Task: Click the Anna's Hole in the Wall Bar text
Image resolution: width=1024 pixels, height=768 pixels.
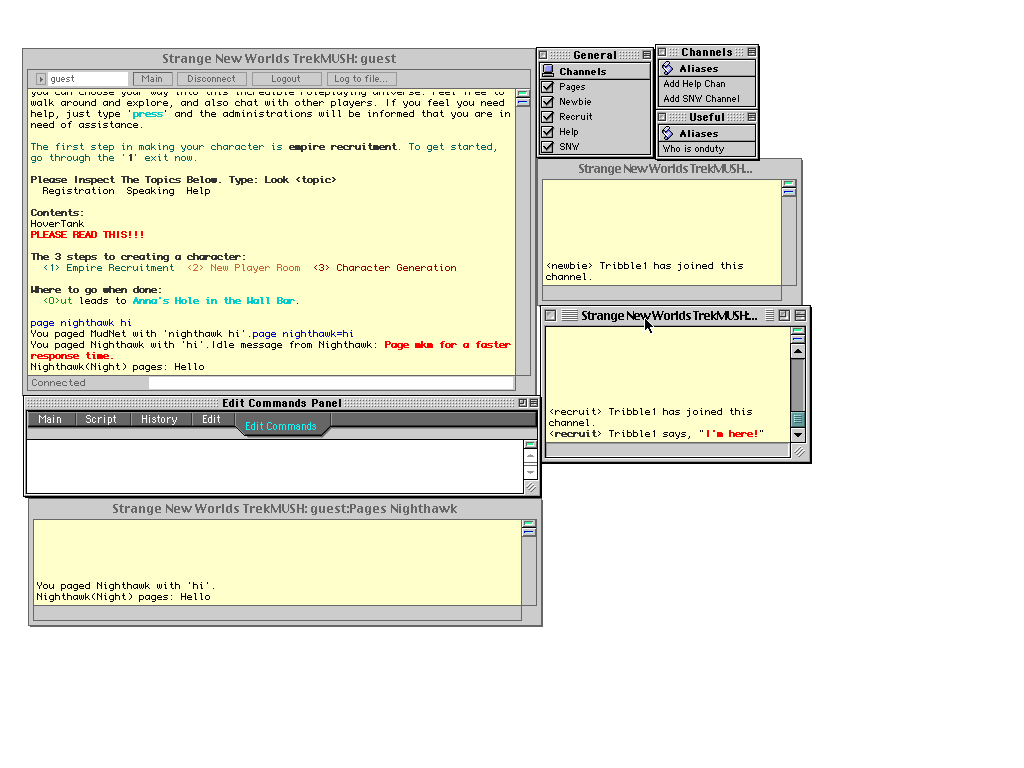Action: 214,300
